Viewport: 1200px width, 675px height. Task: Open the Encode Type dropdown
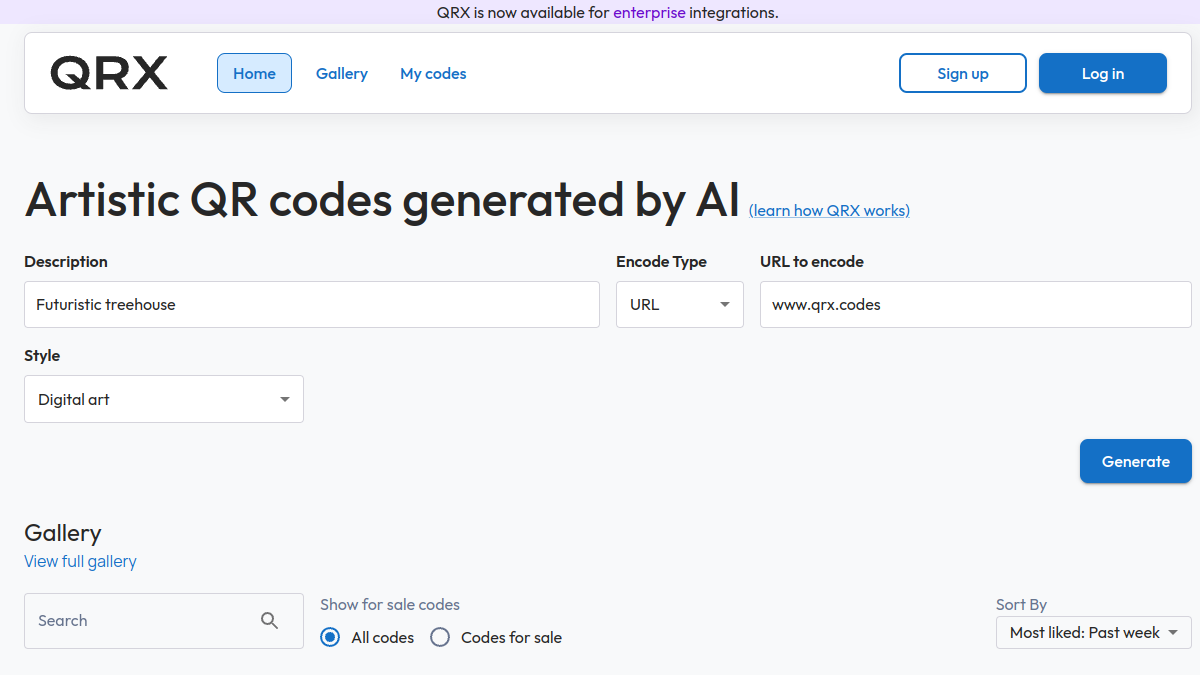[680, 304]
